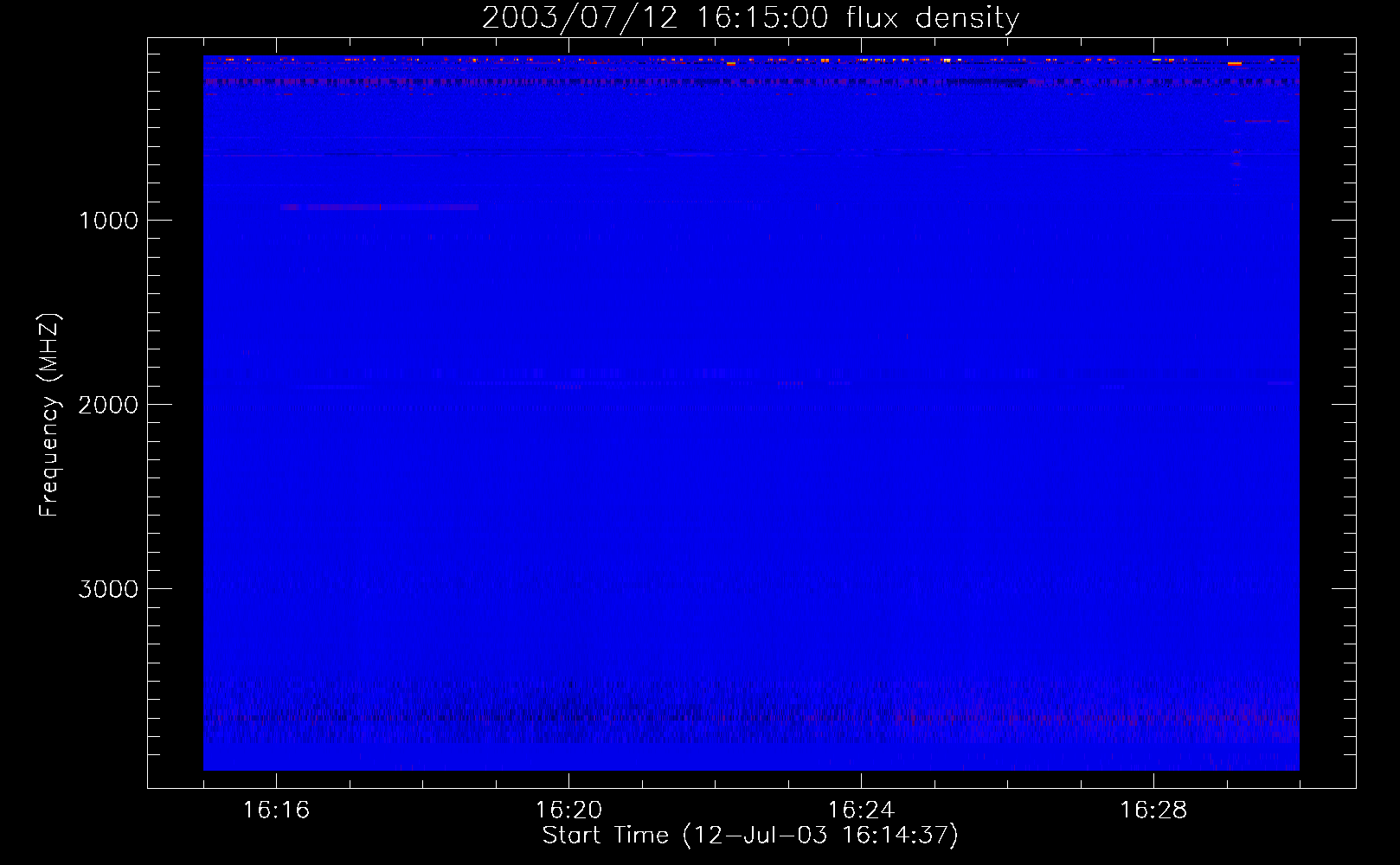Click the 16:20 time tick label

click(568, 811)
